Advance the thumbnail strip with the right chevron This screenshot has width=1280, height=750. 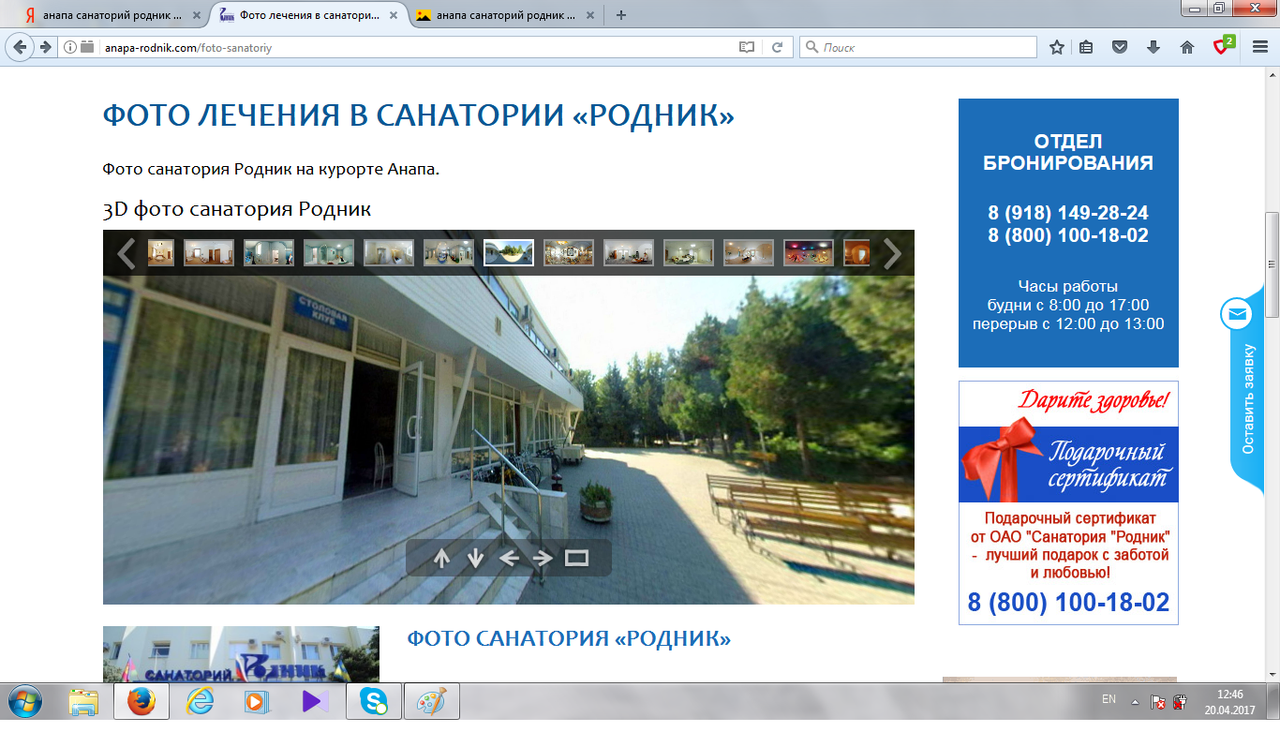pyautogui.click(x=891, y=253)
